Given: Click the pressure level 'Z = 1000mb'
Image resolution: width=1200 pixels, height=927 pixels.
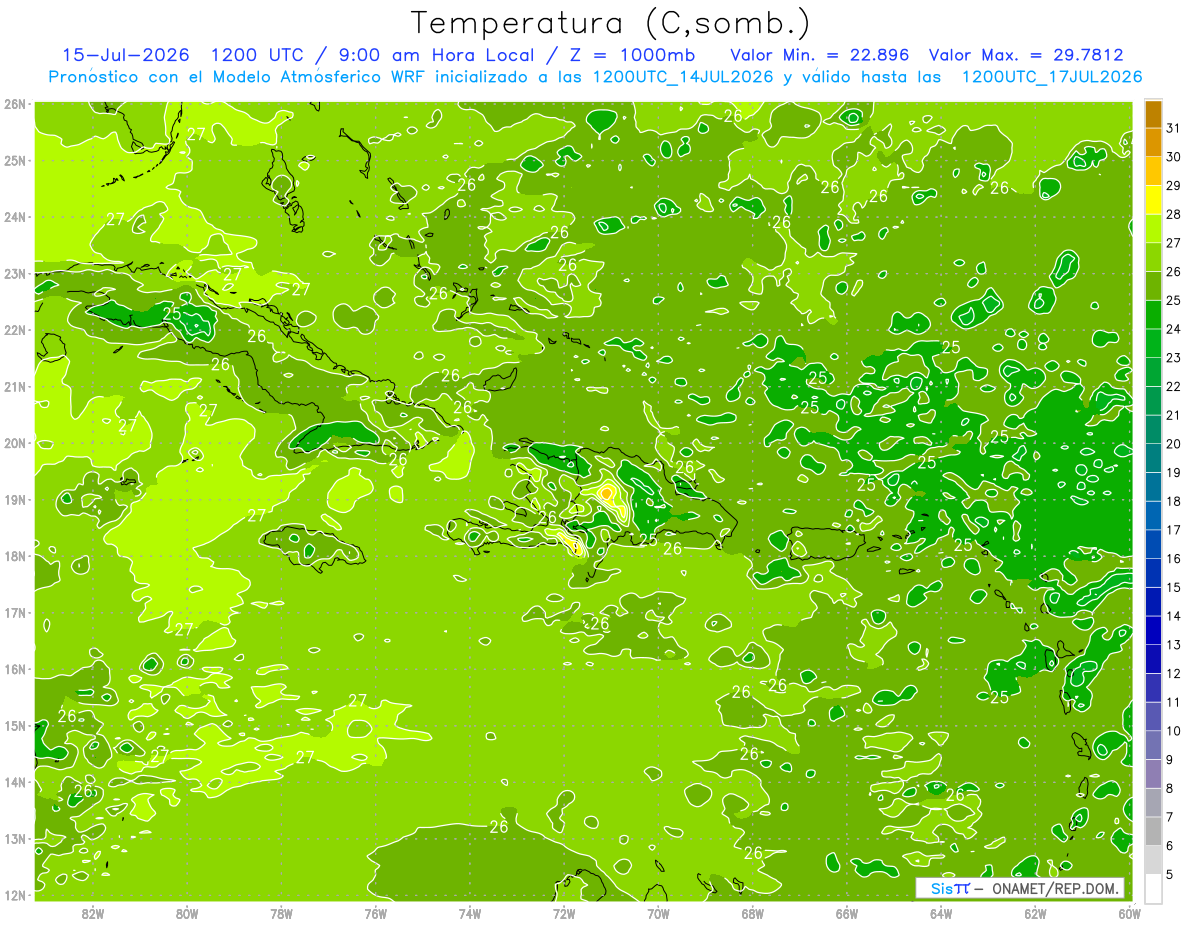Looking at the screenshot, I should click(631, 55).
